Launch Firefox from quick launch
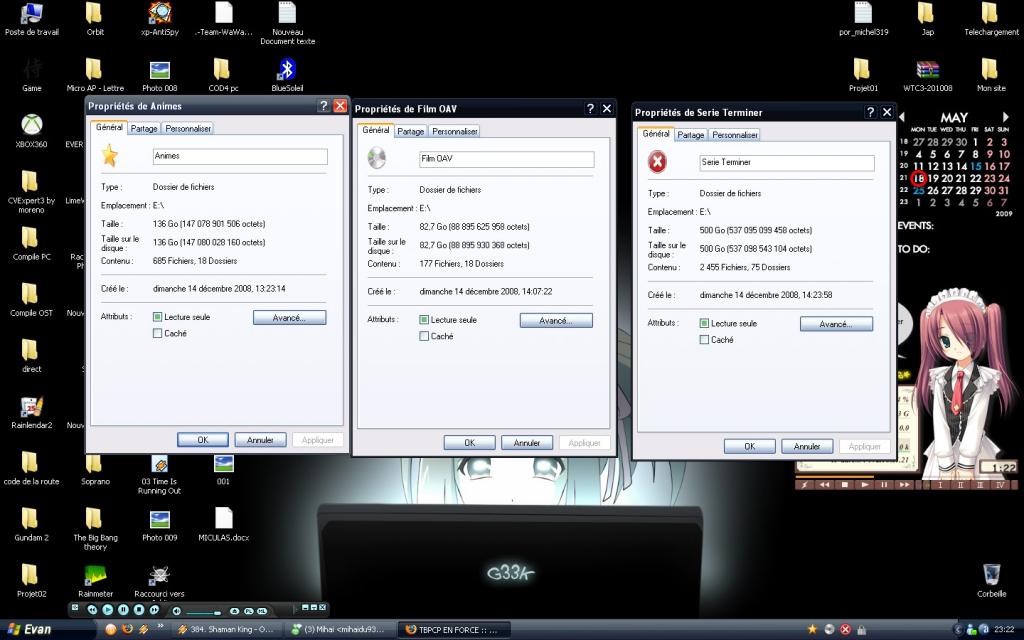The image size is (1024, 640). click(x=127, y=630)
